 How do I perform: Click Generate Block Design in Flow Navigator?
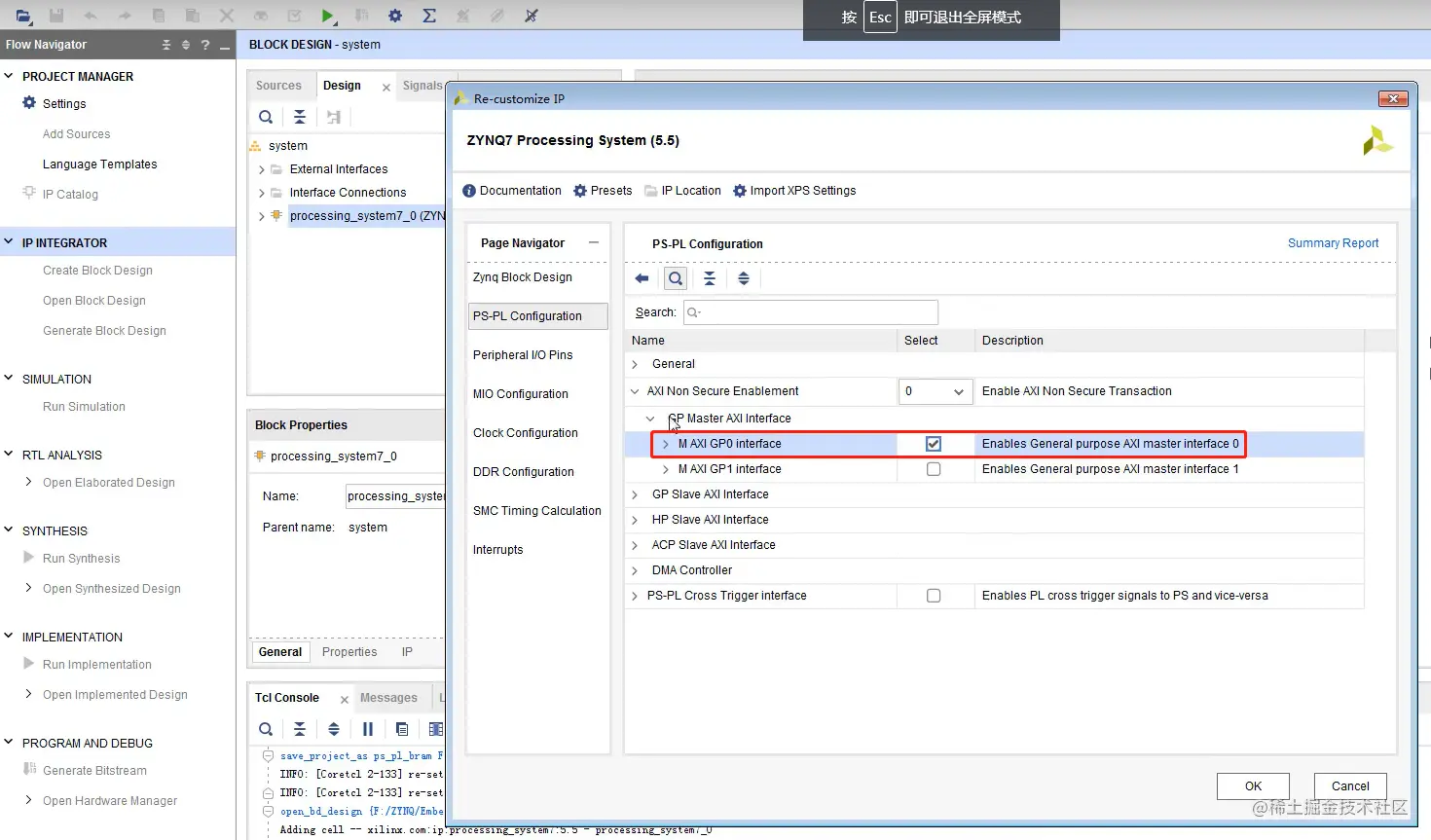tap(104, 331)
